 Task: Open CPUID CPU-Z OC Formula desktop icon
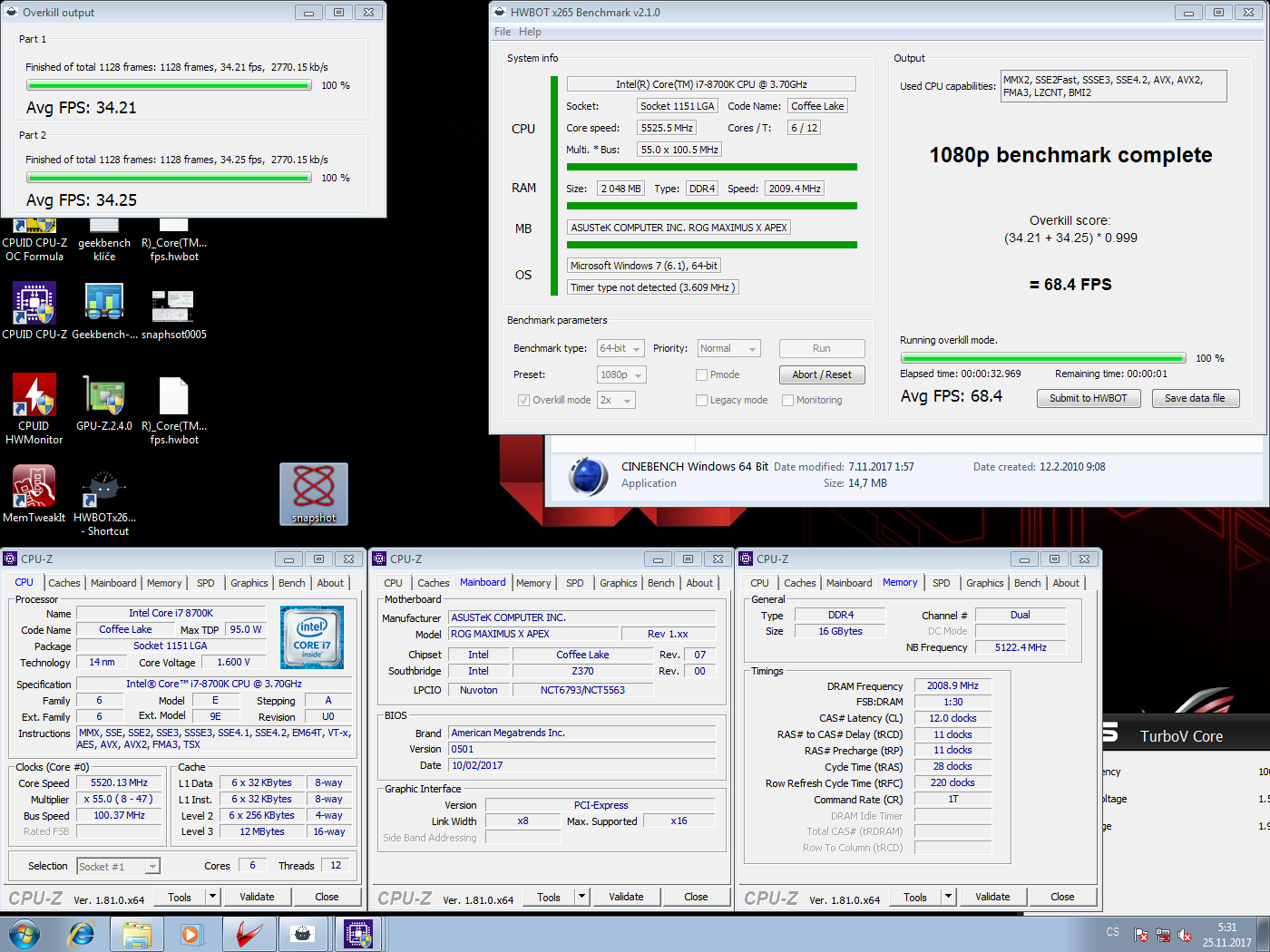click(x=34, y=241)
